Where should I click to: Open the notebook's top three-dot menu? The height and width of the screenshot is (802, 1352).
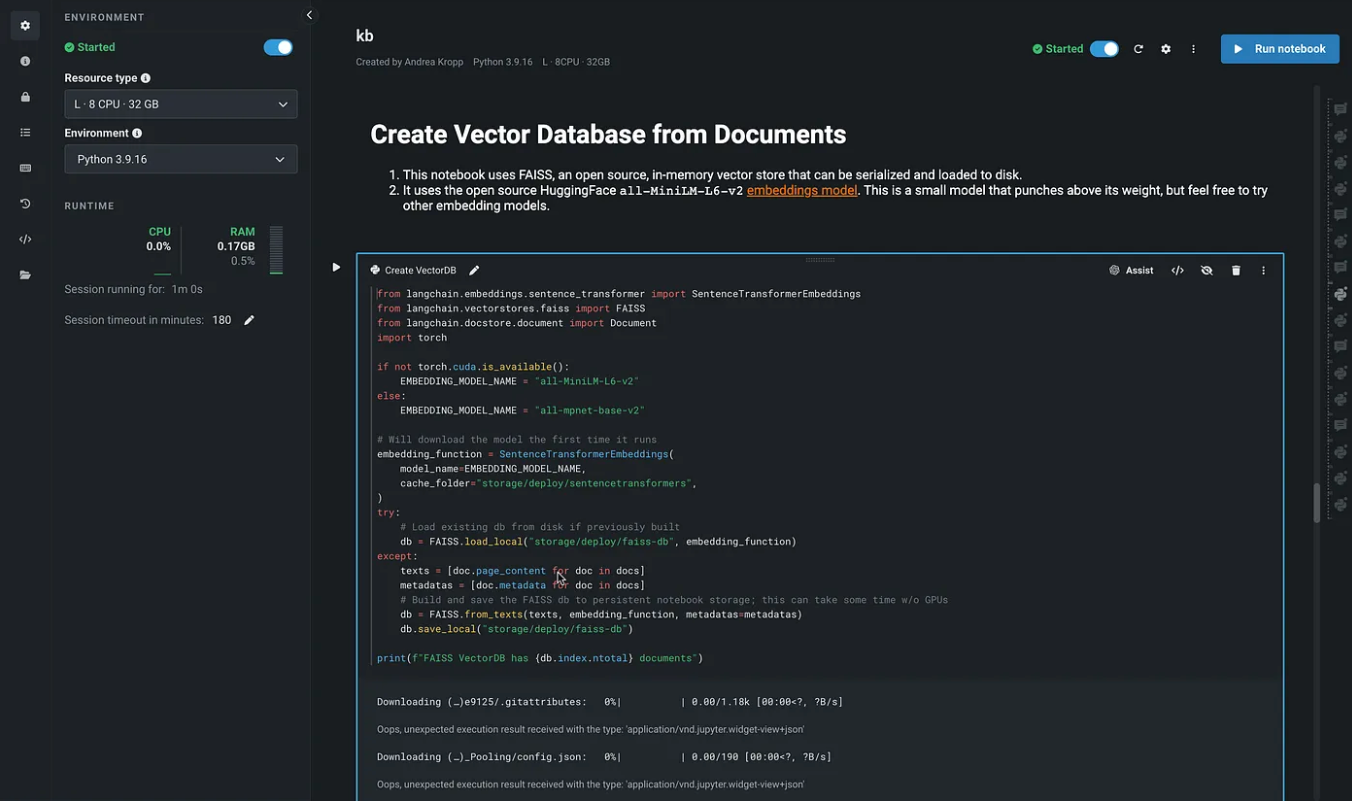click(x=1193, y=49)
